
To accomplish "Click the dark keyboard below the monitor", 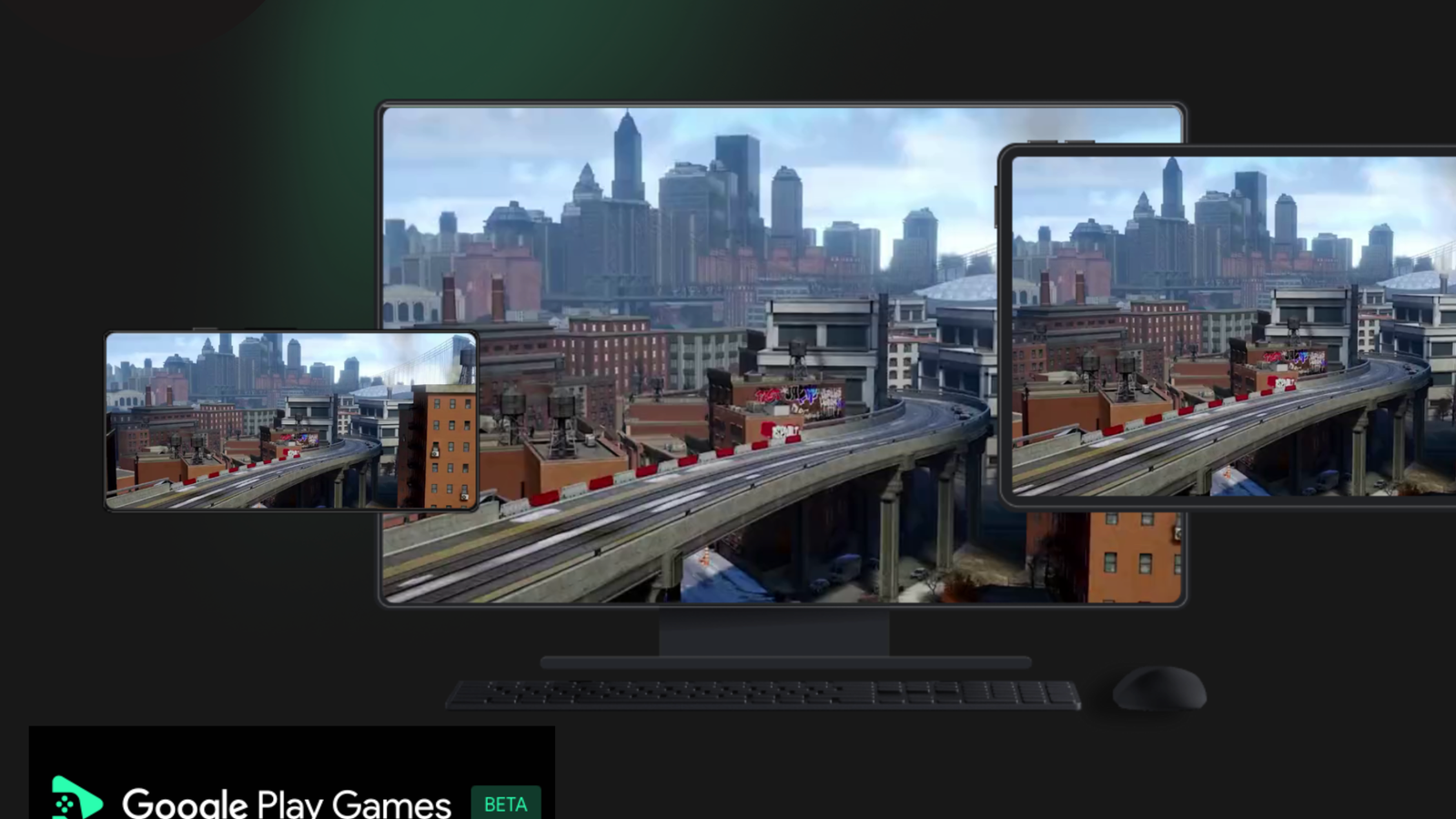I will (x=764, y=690).
